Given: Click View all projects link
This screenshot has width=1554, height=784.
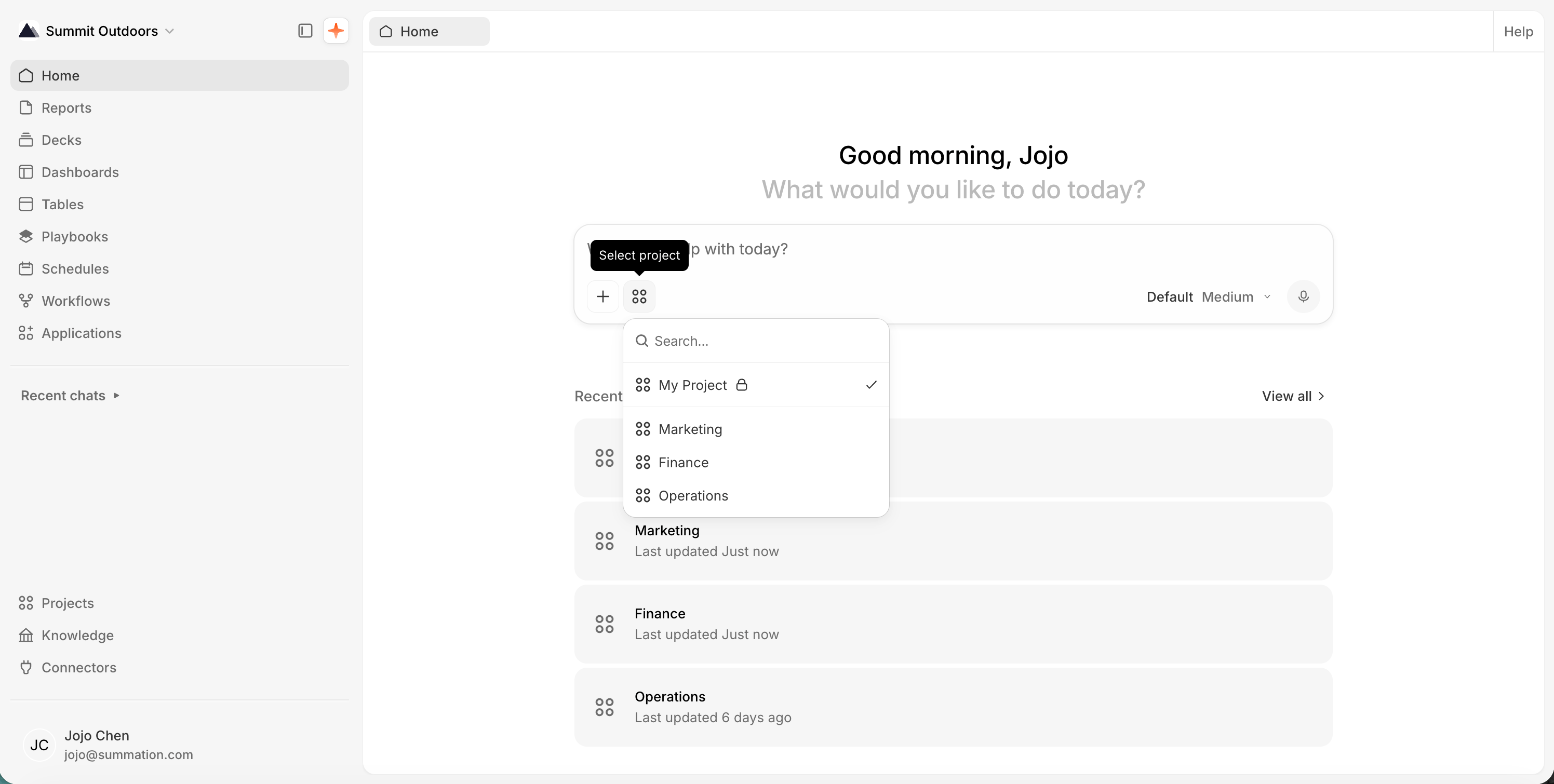Looking at the screenshot, I should pyautogui.click(x=1293, y=396).
